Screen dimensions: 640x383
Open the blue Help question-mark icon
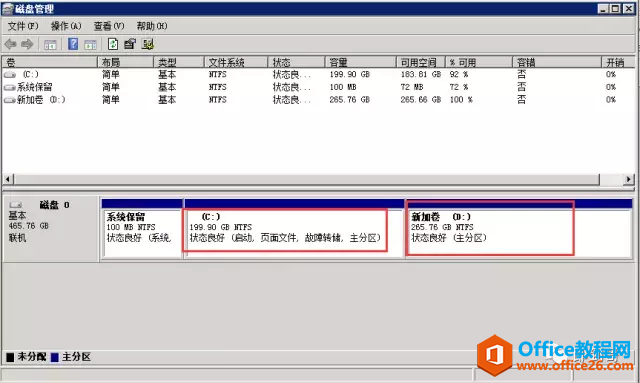tap(73, 44)
